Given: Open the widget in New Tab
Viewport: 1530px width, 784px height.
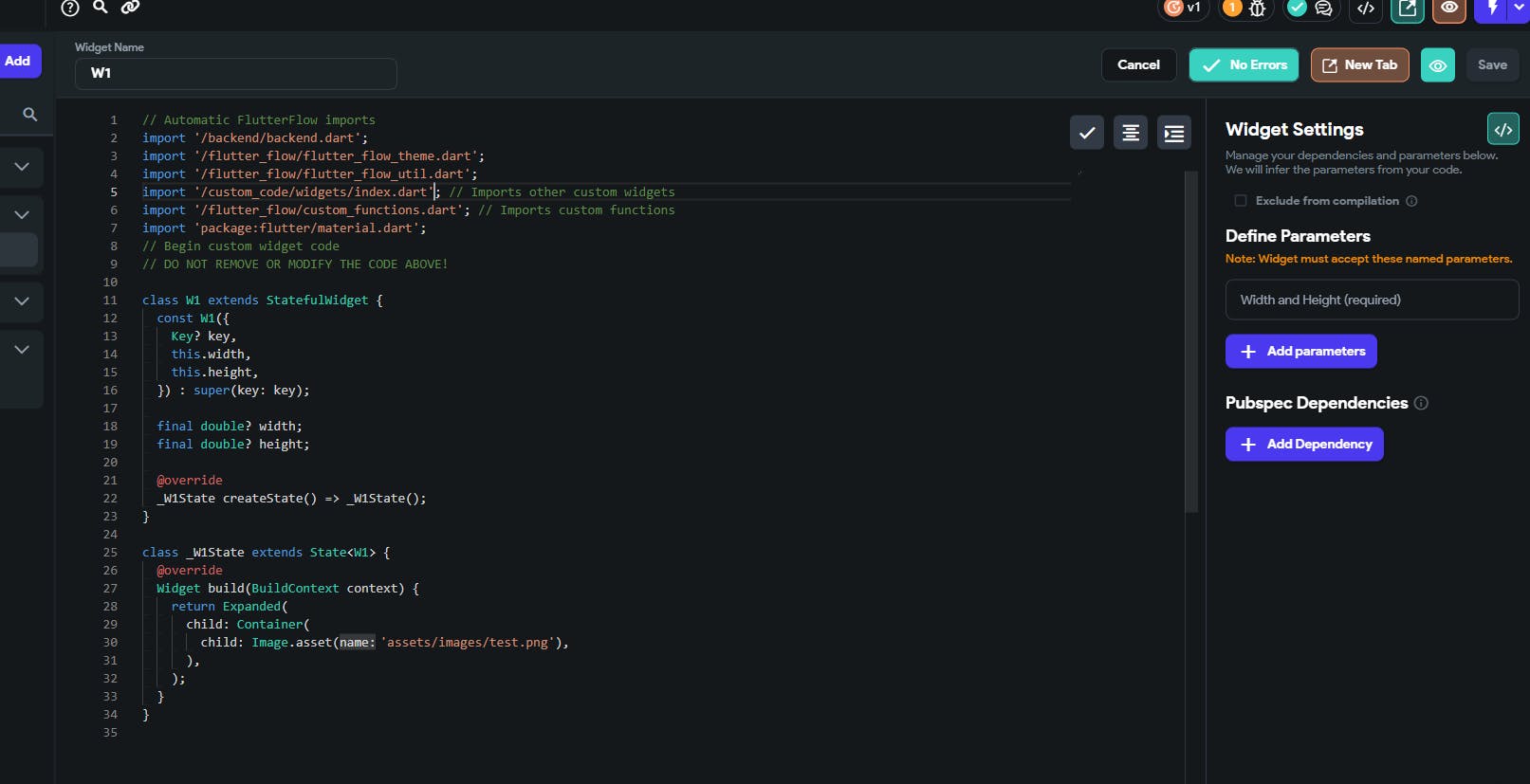Looking at the screenshot, I should (x=1359, y=65).
